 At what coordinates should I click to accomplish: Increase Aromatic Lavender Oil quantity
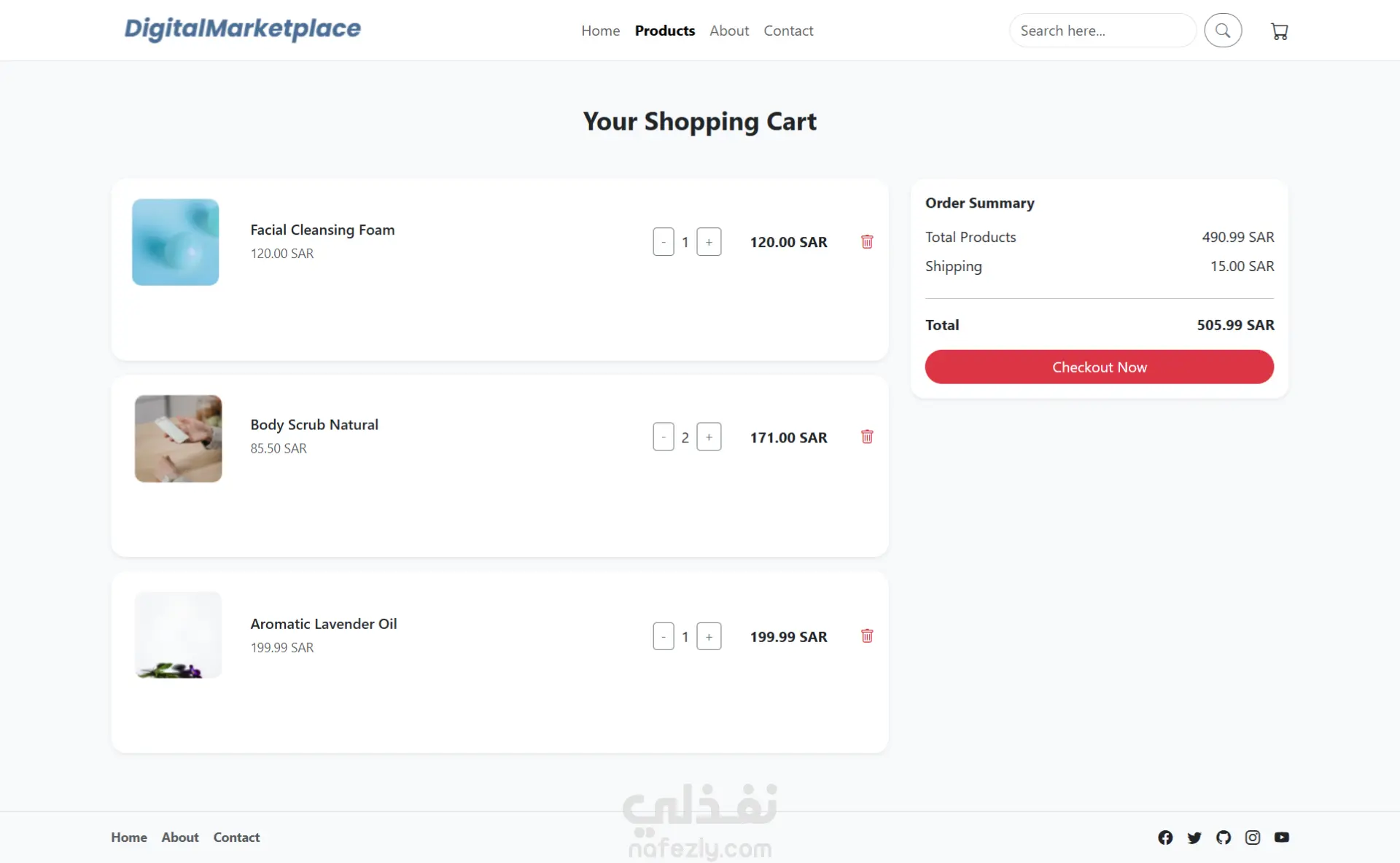[x=709, y=636]
